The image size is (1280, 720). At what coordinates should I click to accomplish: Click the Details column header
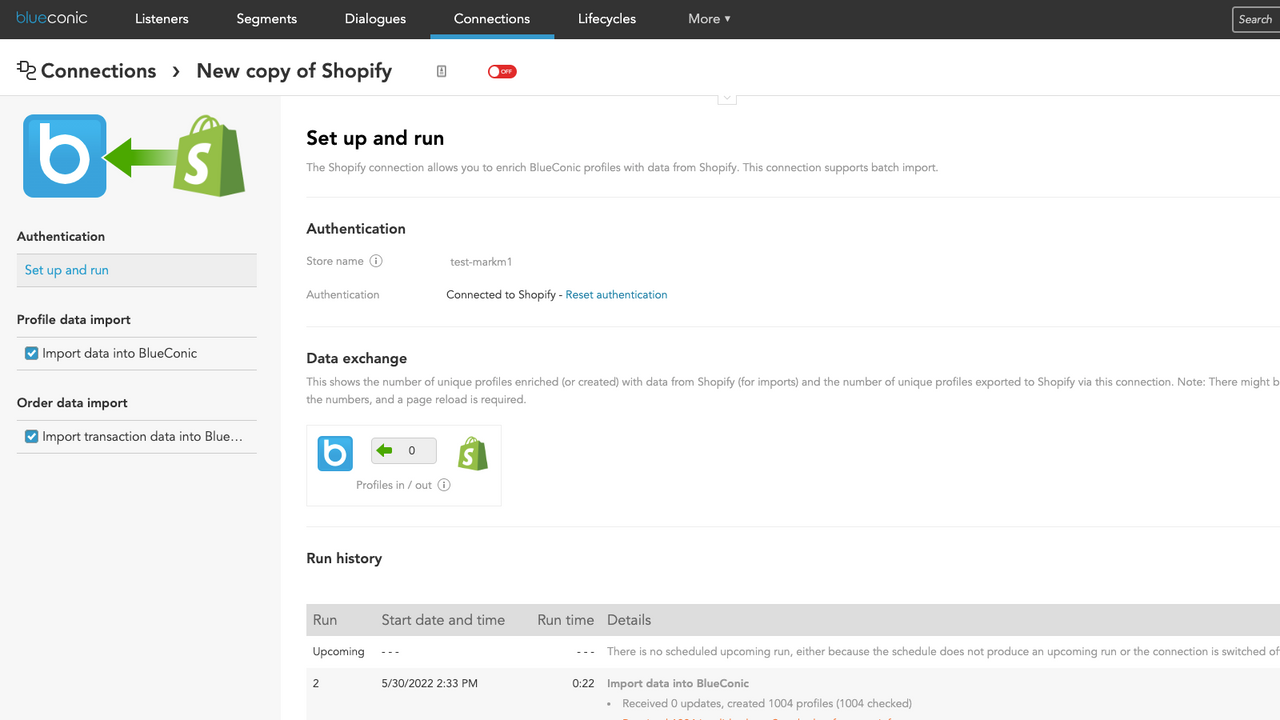click(629, 620)
